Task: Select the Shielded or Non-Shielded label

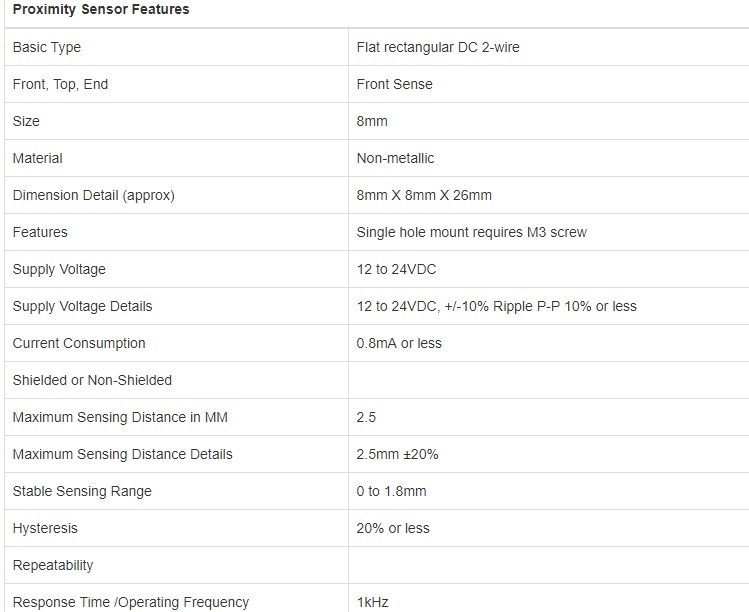Action: 92,380
